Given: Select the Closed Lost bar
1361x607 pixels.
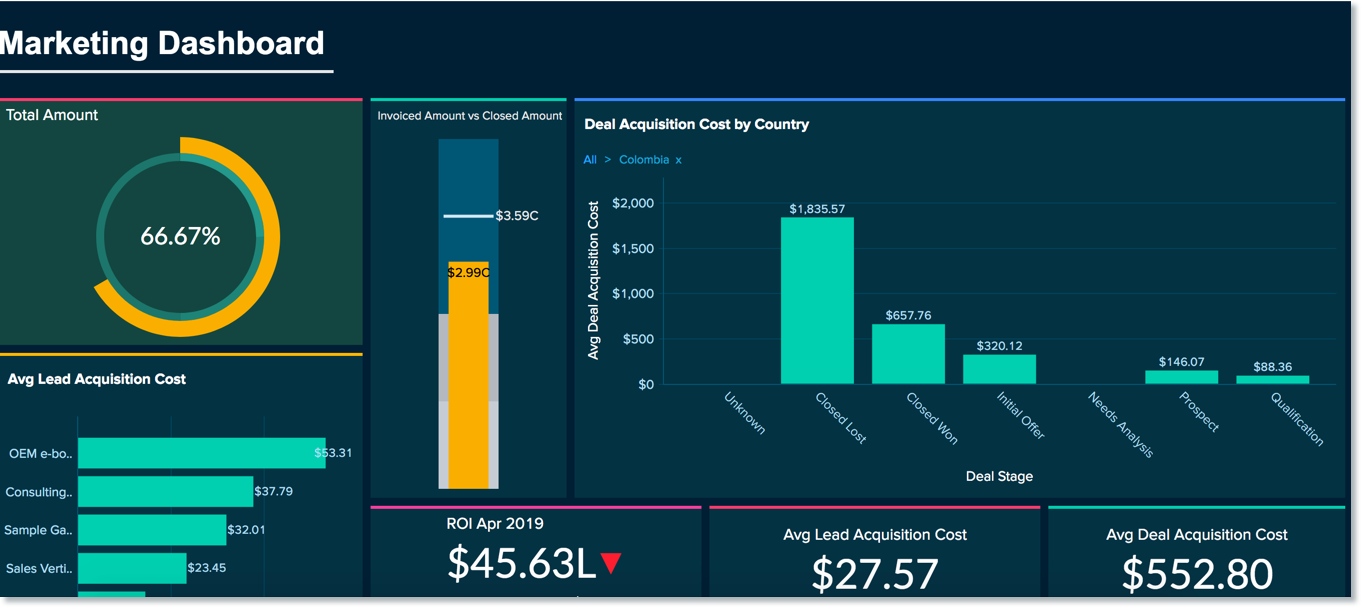Looking at the screenshot, I should pyautogui.click(x=817, y=301).
